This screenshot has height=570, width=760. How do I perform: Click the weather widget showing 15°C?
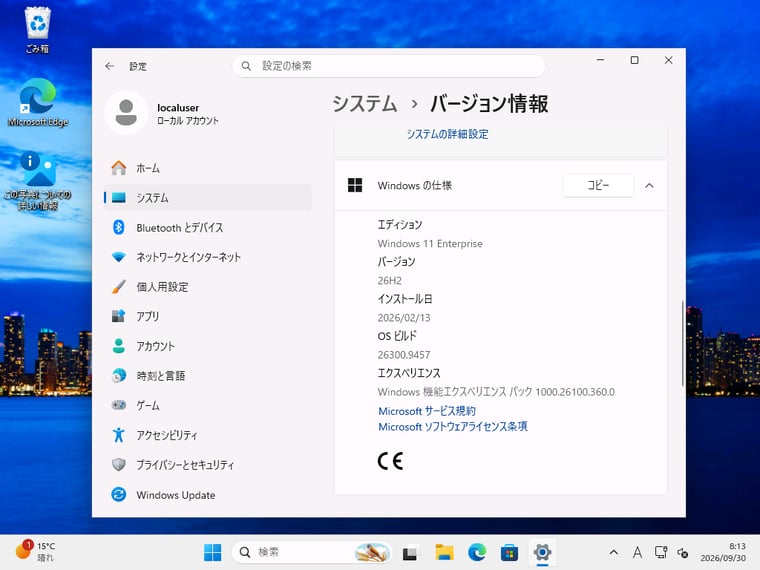click(36, 552)
